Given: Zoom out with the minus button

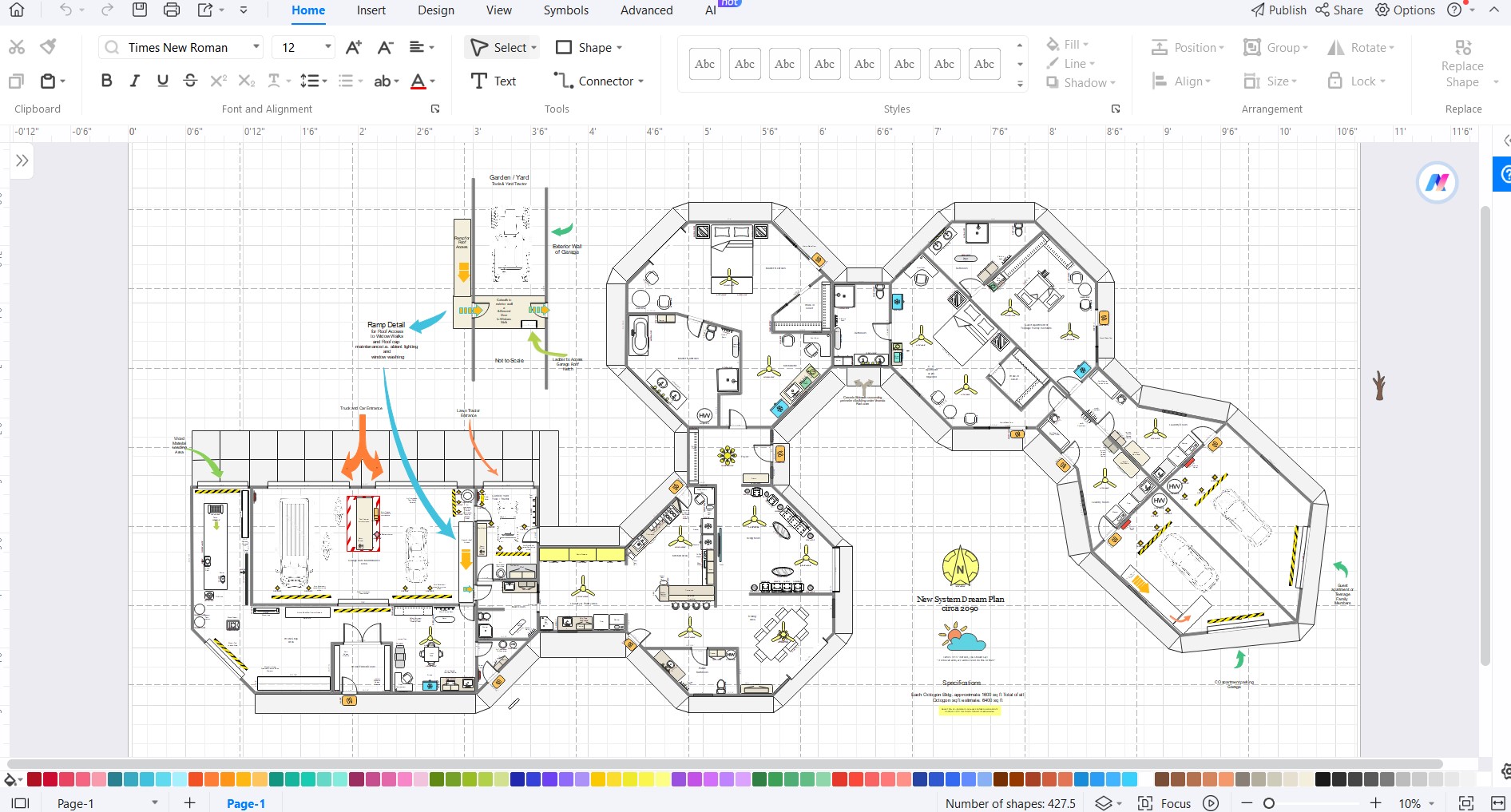Looking at the screenshot, I should 1247,803.
